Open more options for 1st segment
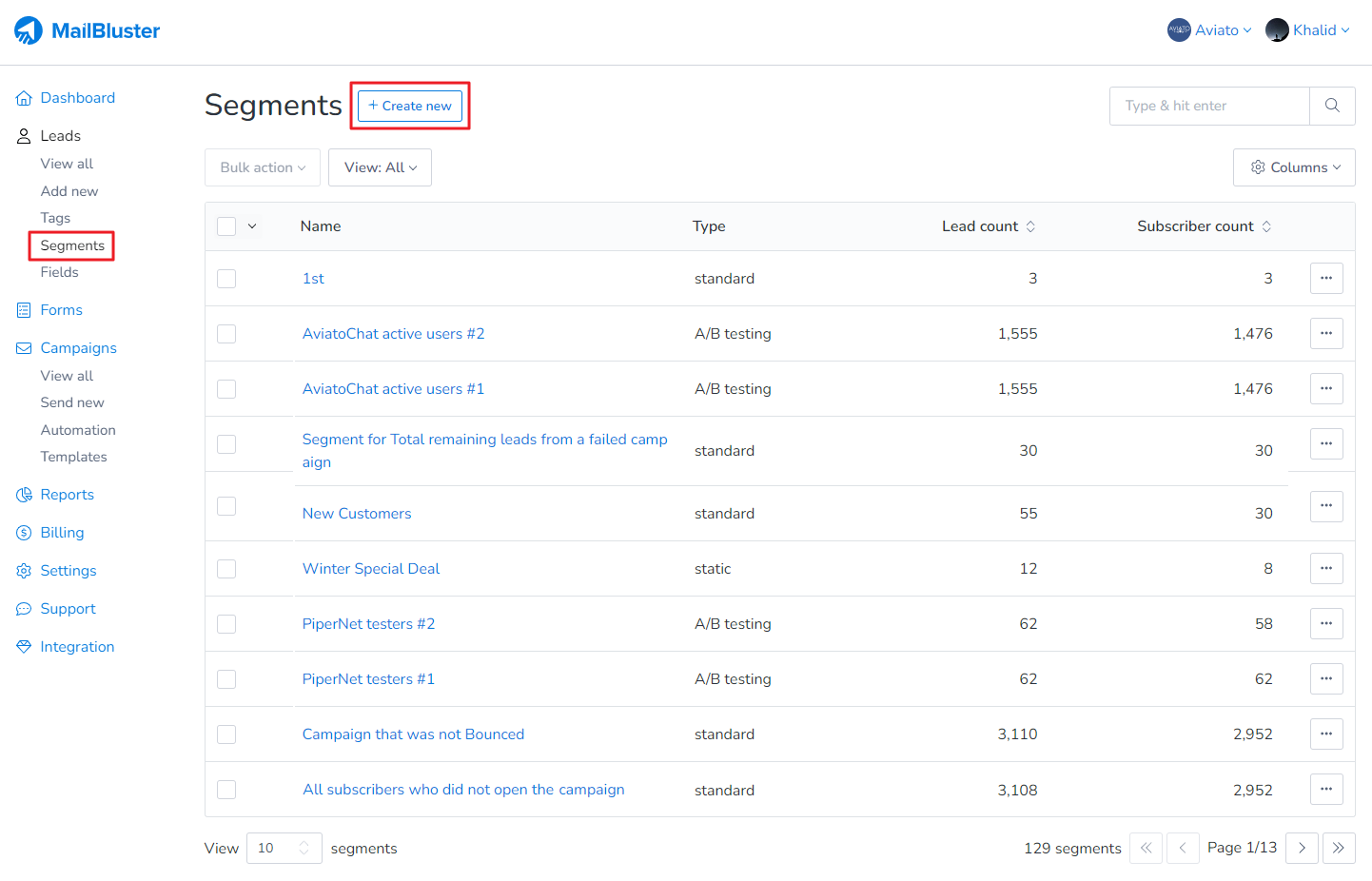The height and width of the screenshot is (881, 1372). [x=1325, y=279]
